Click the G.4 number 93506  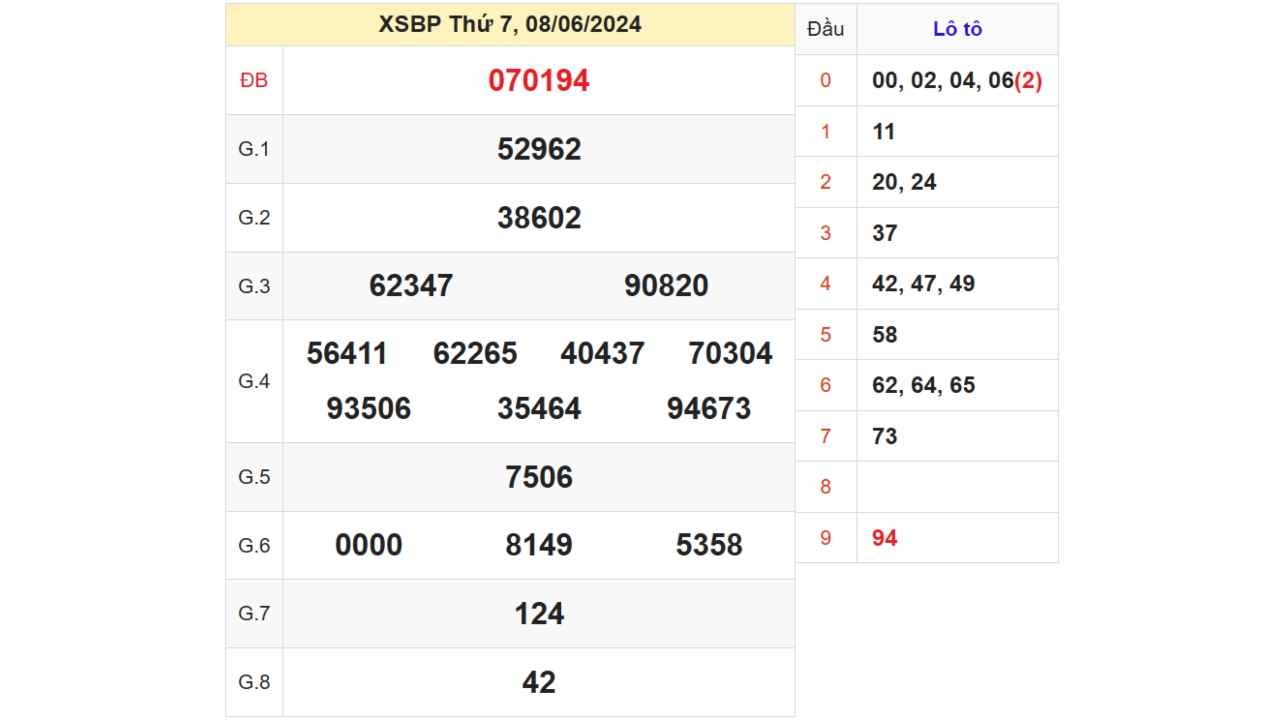pyautogui.click(x=369, y=409)
